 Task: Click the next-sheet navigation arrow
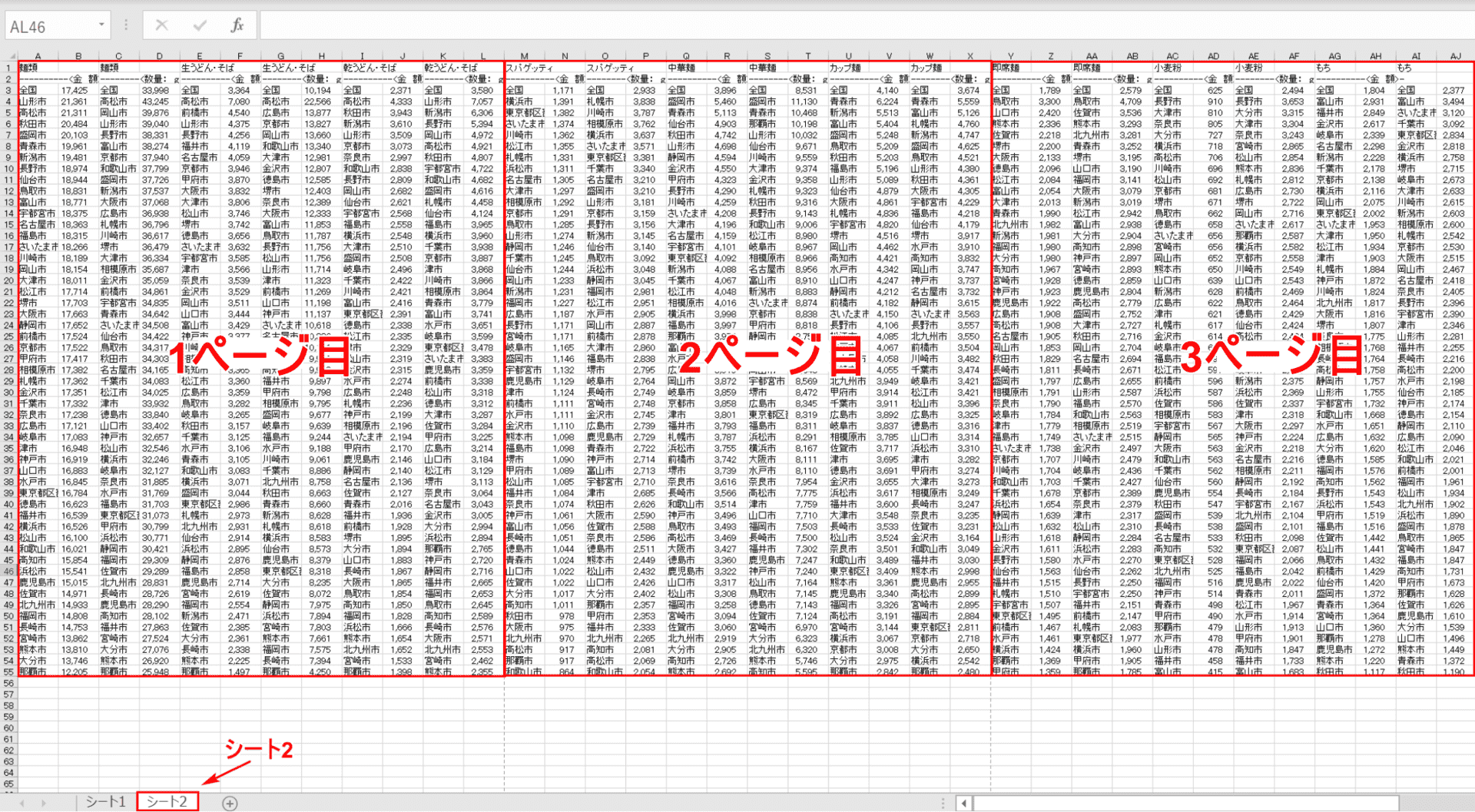coord(43,803)
